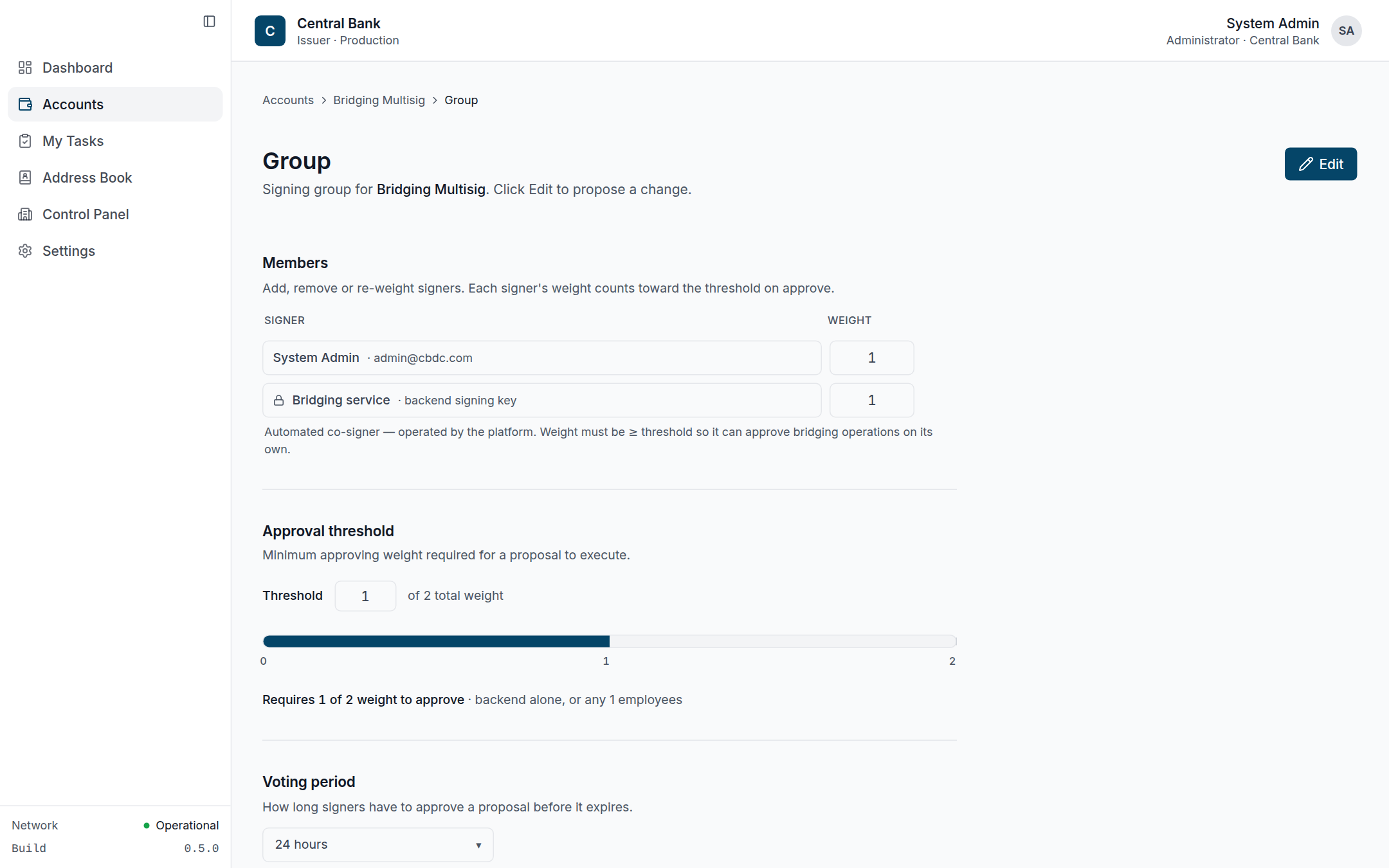Click the unfilled part of threshold bar
The image size is (1389, 868).
pos(783,641)
